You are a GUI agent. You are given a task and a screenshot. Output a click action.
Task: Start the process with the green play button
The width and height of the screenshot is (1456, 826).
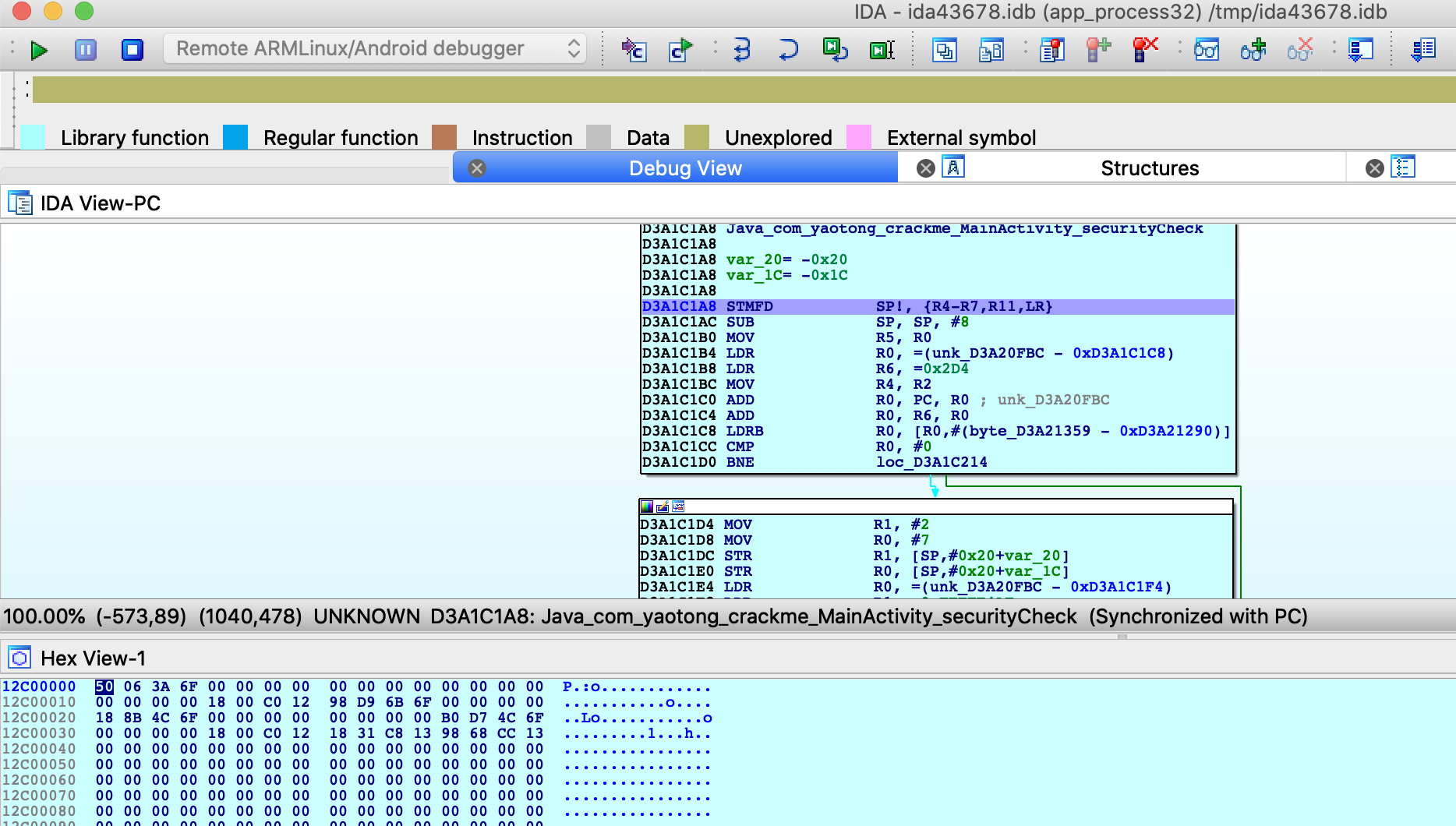click(39, 50)
